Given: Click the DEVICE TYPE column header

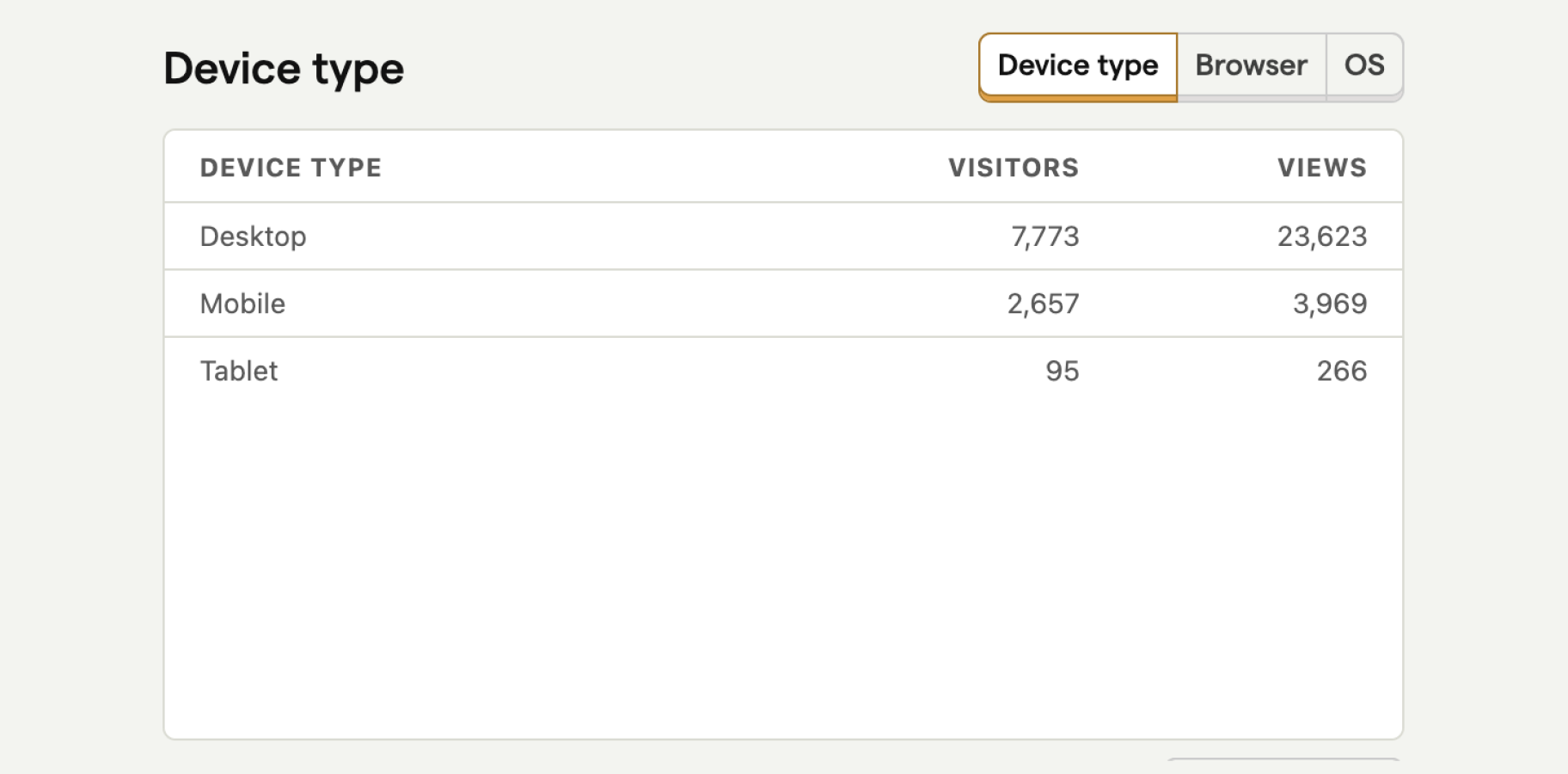Looking at the screenshot, I should pos(291,168).
